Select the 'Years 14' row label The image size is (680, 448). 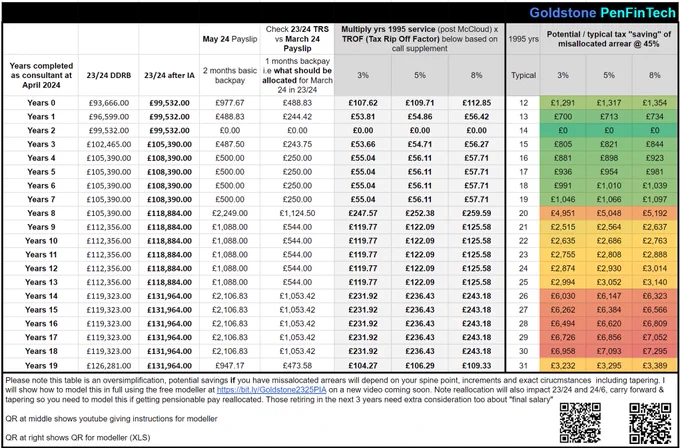click(x=41, y=296)
